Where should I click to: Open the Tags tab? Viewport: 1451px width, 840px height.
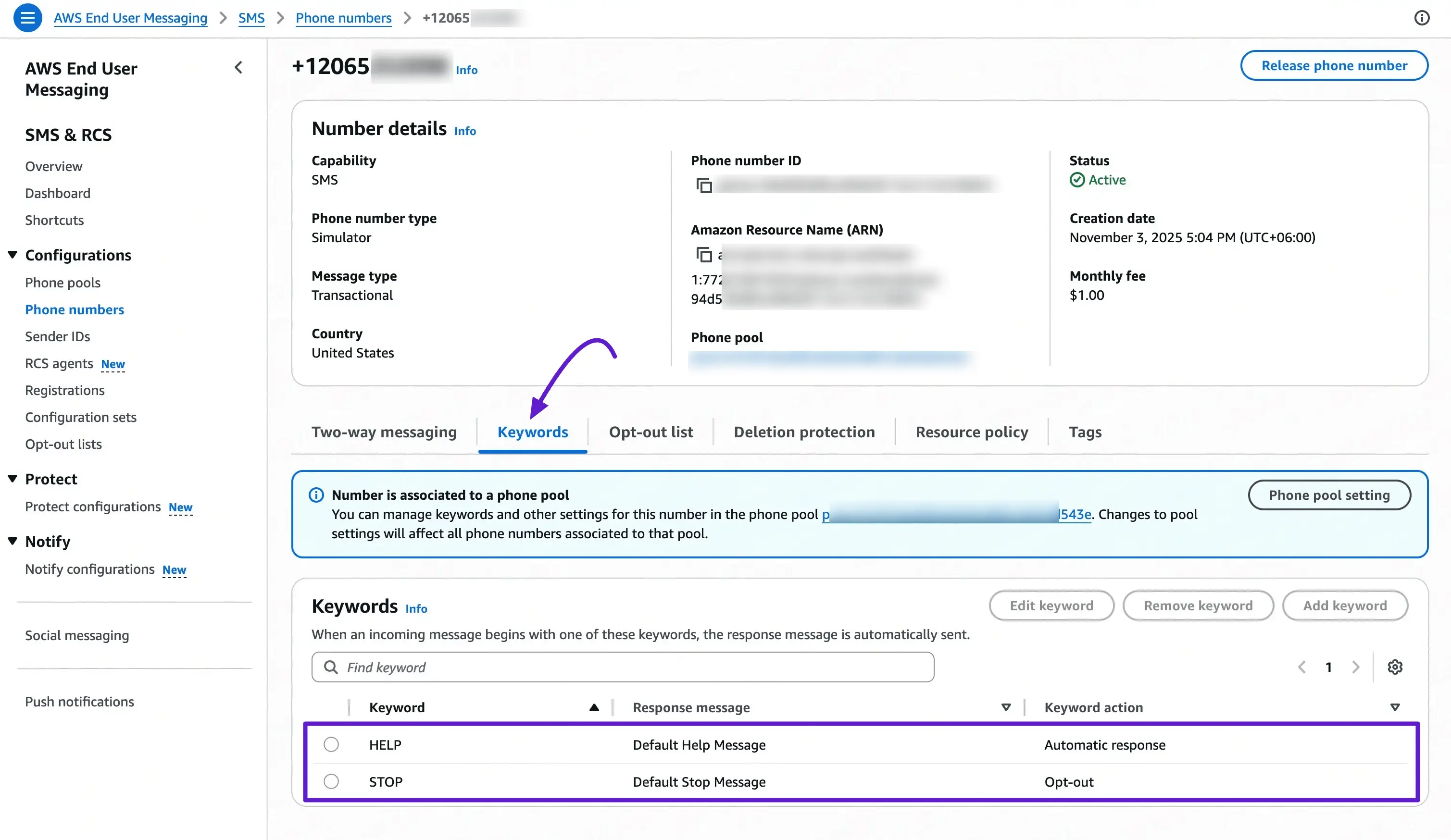click(x=1085, y=432)
